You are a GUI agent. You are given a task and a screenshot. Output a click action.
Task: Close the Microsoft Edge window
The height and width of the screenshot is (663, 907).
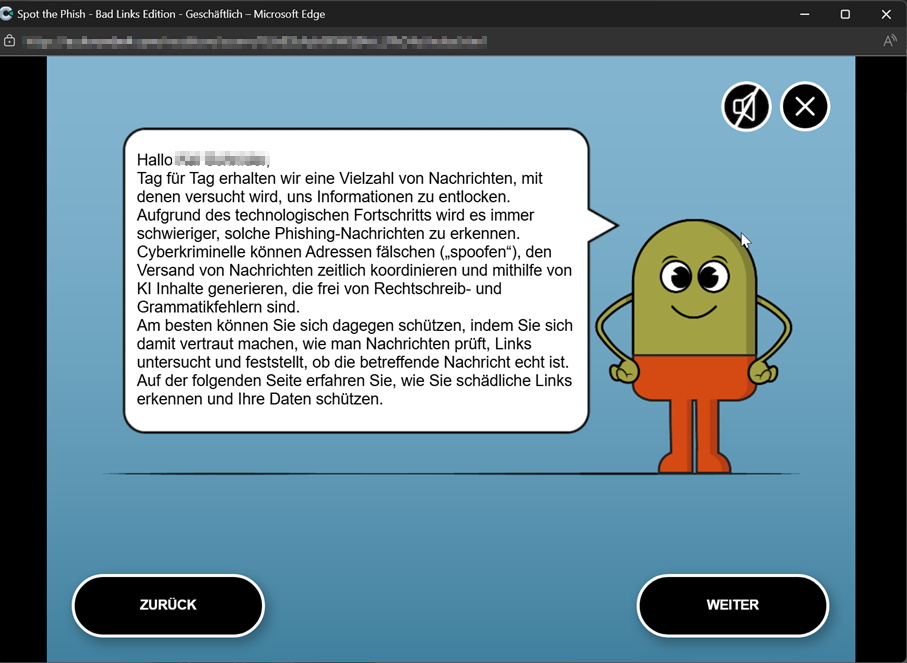(886, 14)
